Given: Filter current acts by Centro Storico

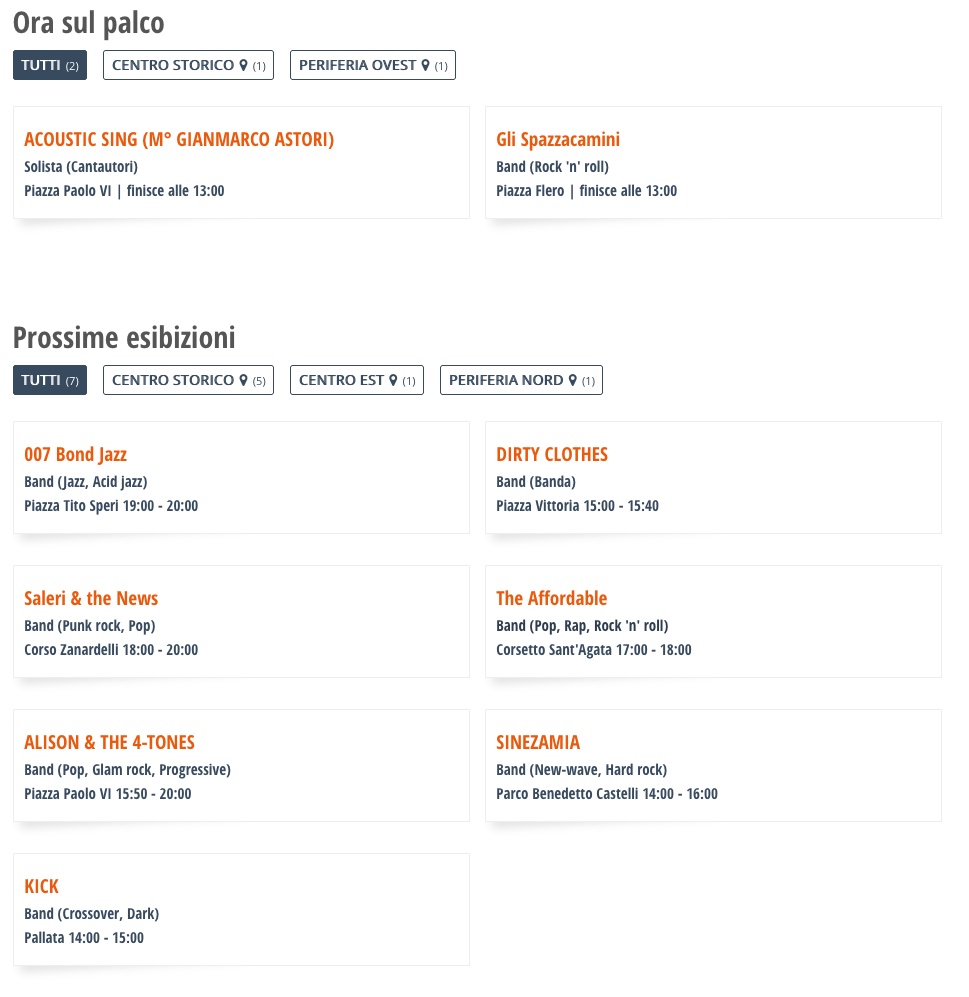Looking at the screenshot, I should pyautogui.click(x=188, y=65).
